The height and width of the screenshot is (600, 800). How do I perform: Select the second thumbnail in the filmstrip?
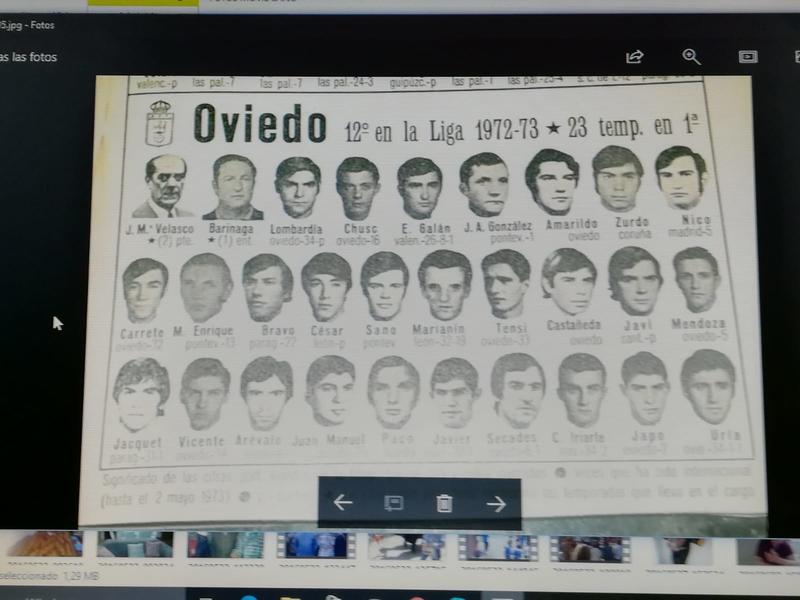coord(135,547)
